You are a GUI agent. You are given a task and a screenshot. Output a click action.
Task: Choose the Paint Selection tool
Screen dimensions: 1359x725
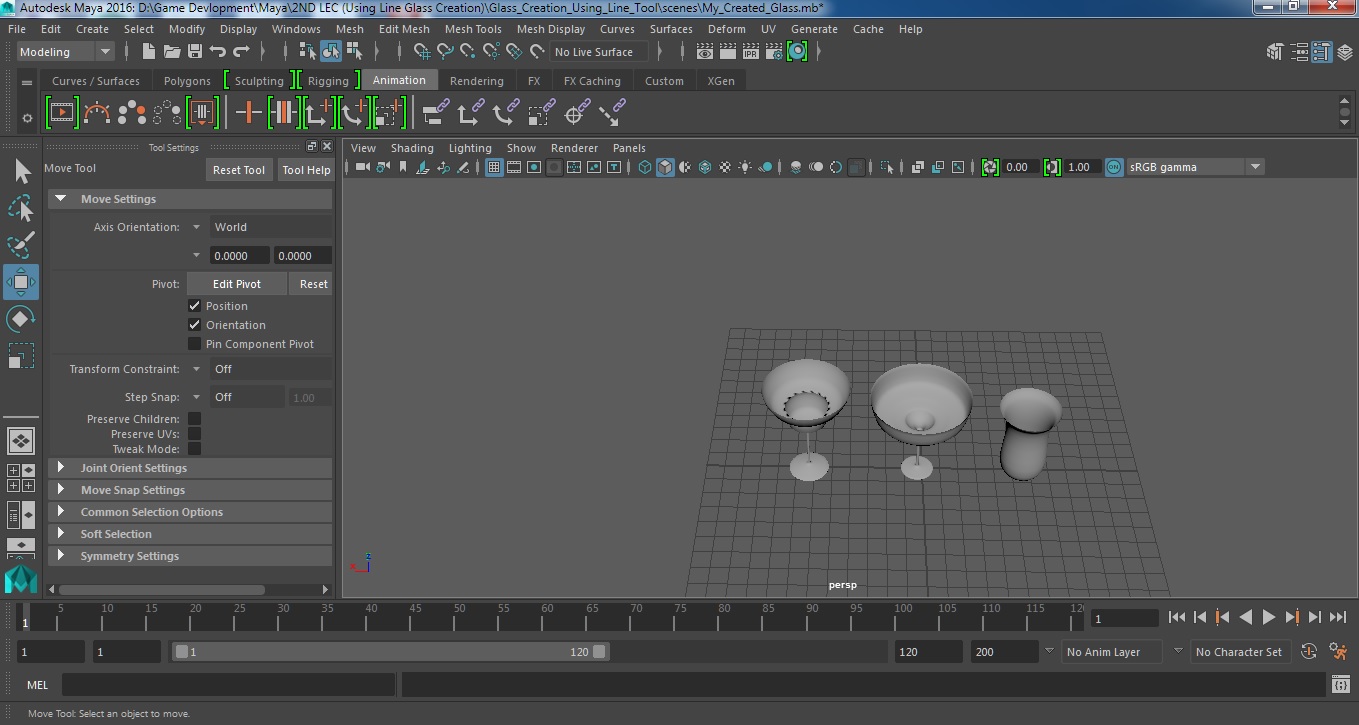(21, 245)
